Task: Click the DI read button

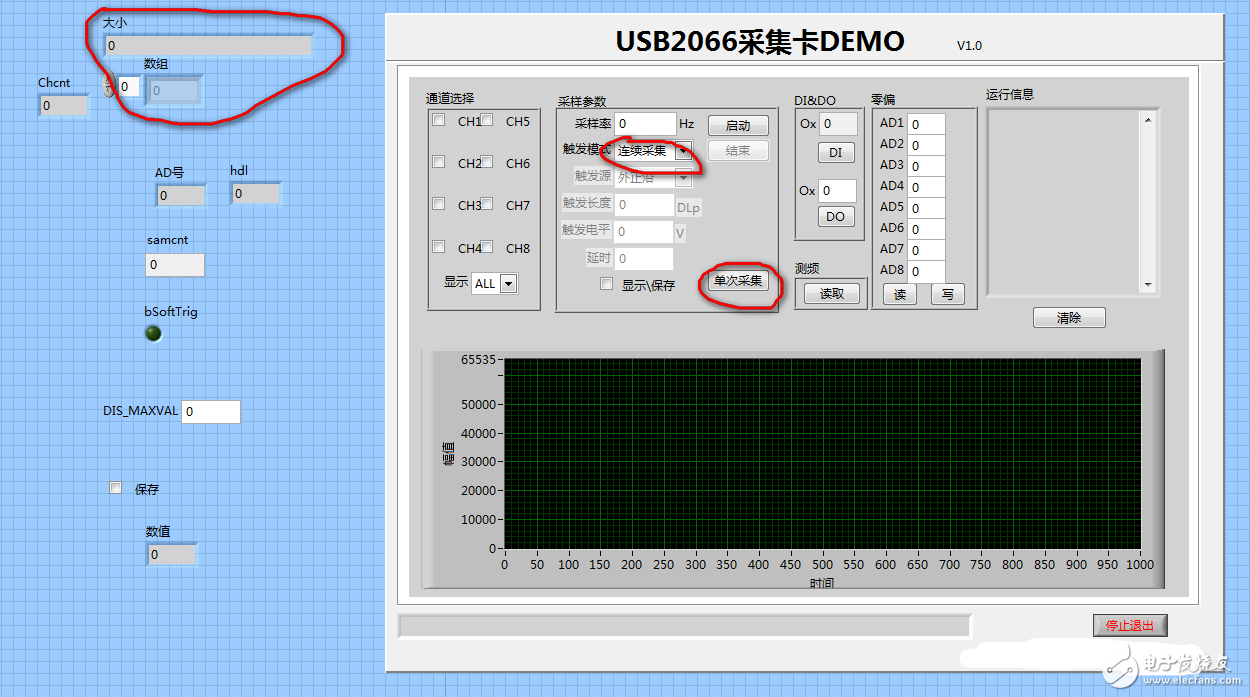Action: [835, 153]
